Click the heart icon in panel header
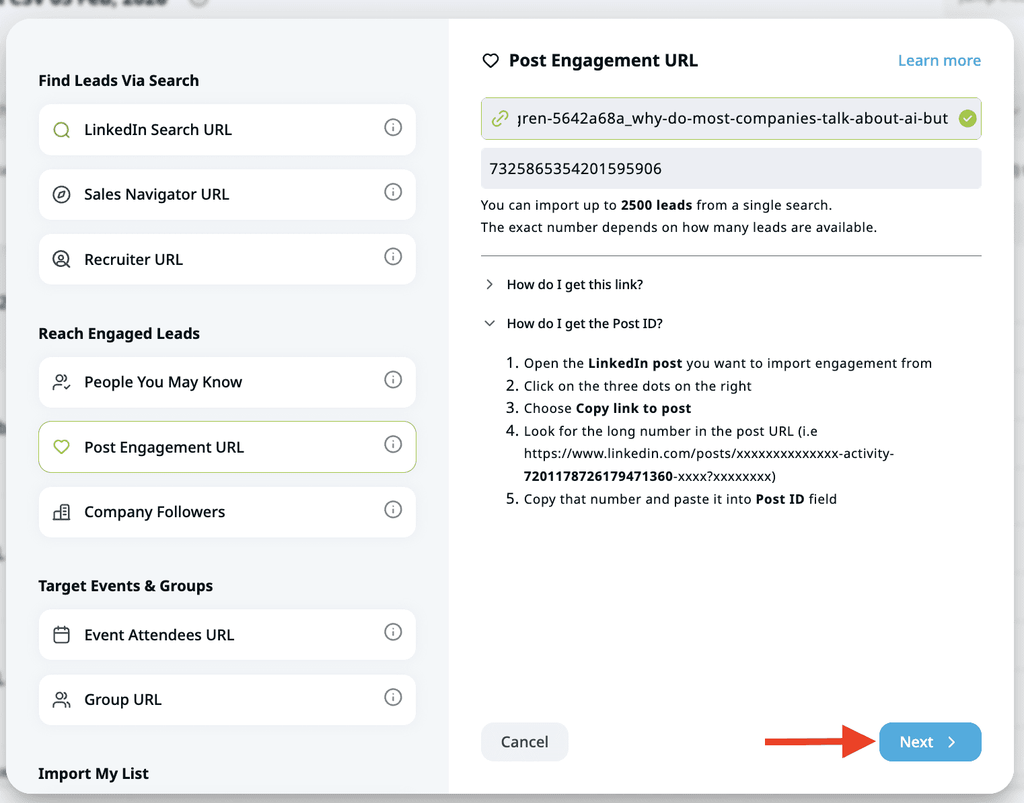 click(490, 61)
